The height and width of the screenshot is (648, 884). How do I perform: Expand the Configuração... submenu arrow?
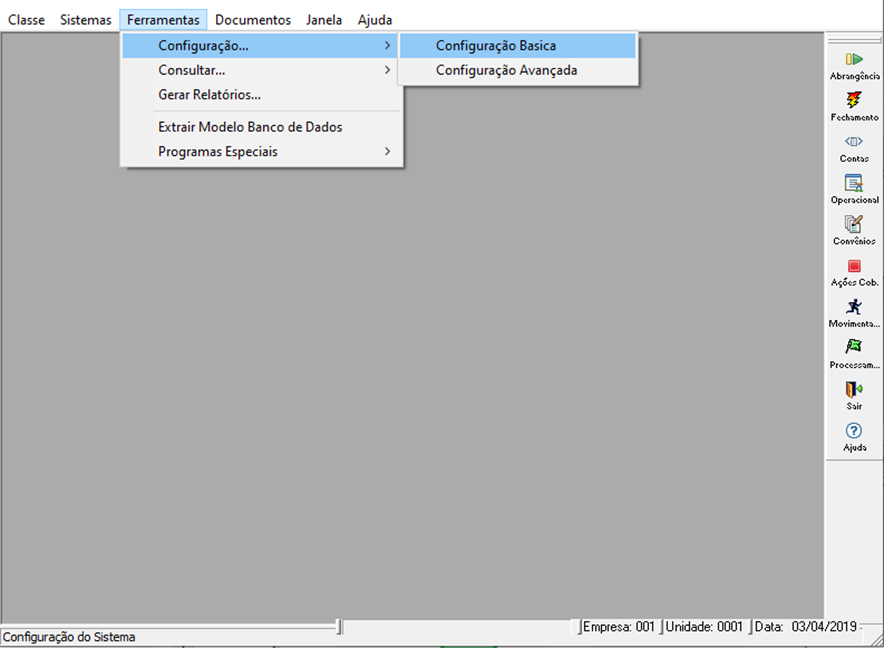pyautogui.click(x=387, y=46)
